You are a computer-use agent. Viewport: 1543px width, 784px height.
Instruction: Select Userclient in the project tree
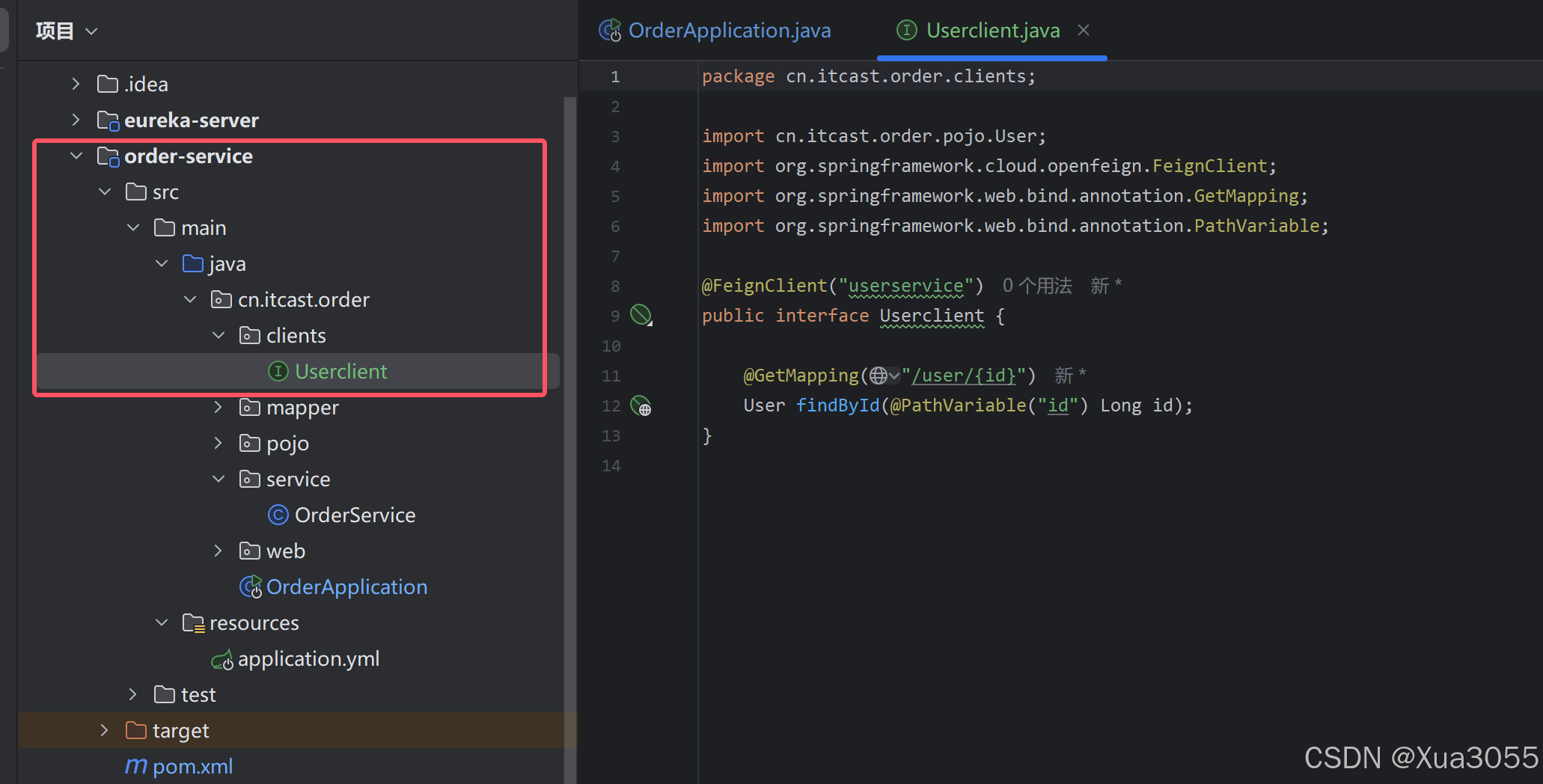tap(340, 371)
